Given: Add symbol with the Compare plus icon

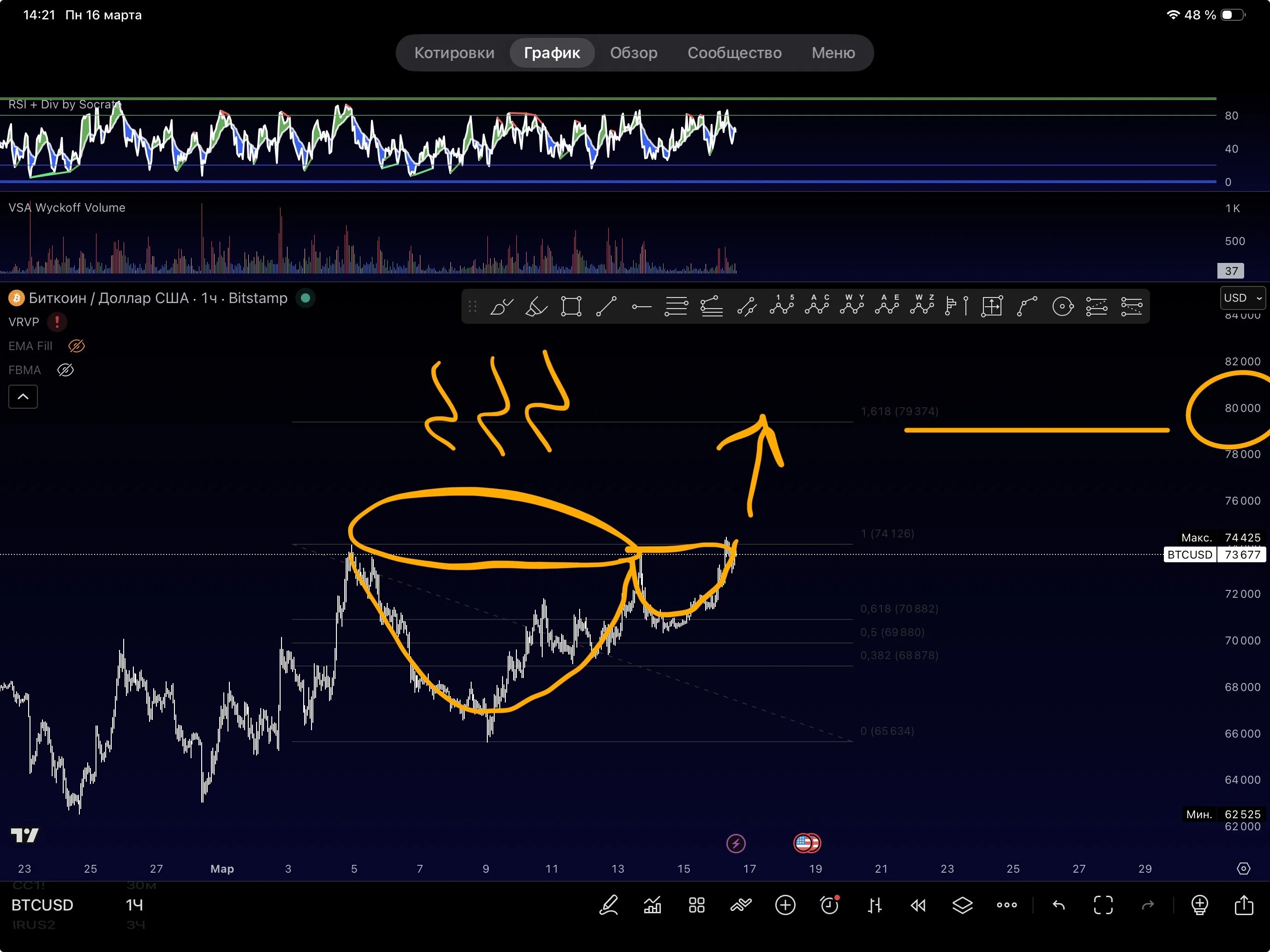Looking at the screenshot, I should click(x=785, y=905).
